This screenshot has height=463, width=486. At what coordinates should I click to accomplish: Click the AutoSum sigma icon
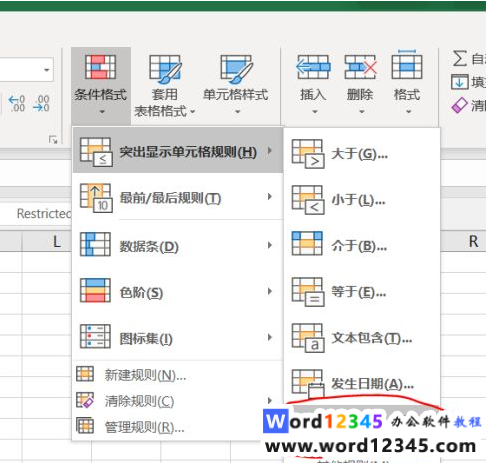coord(460,58)
